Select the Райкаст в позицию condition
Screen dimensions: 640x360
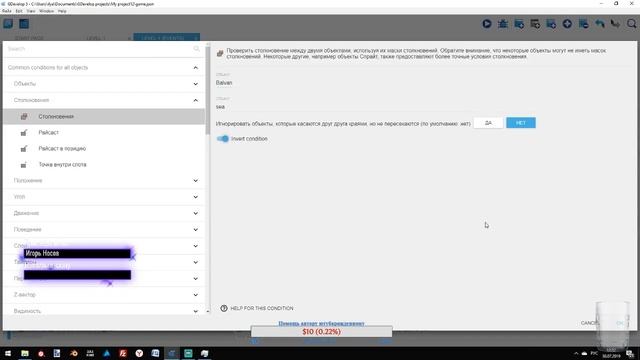point(104,149)
